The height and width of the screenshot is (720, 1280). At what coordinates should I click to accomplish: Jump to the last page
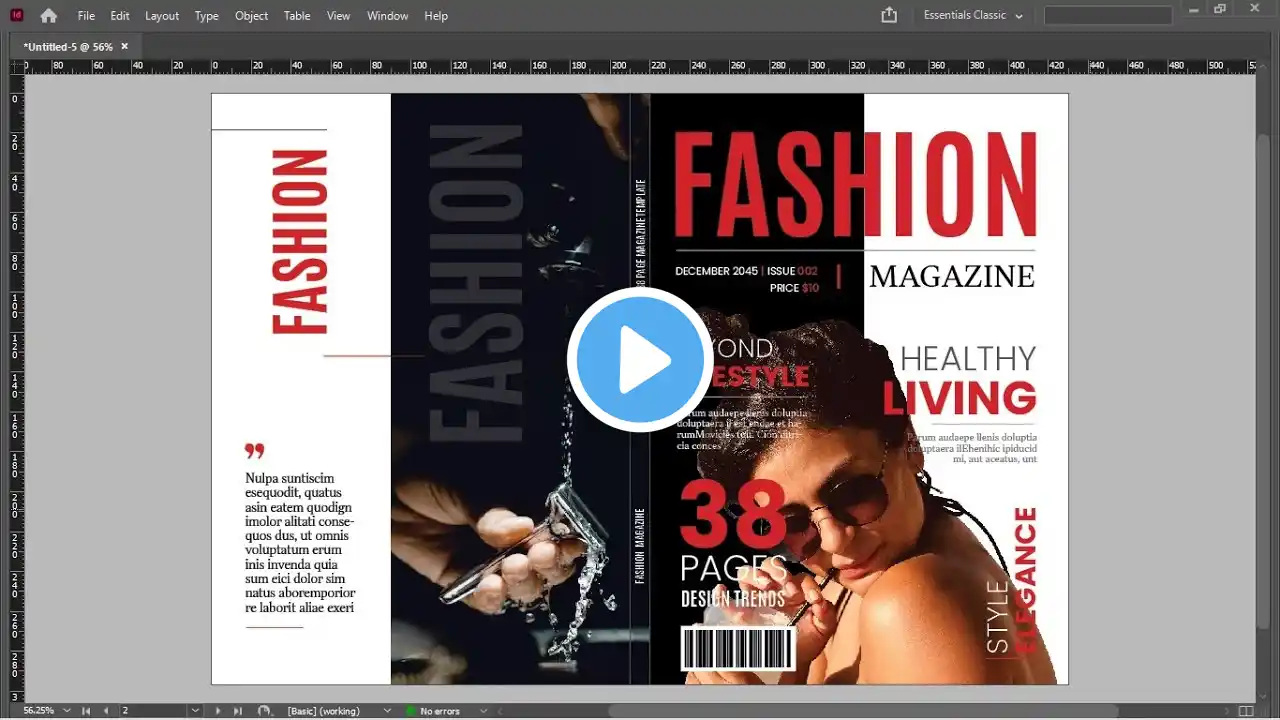[x=238, y=711]
